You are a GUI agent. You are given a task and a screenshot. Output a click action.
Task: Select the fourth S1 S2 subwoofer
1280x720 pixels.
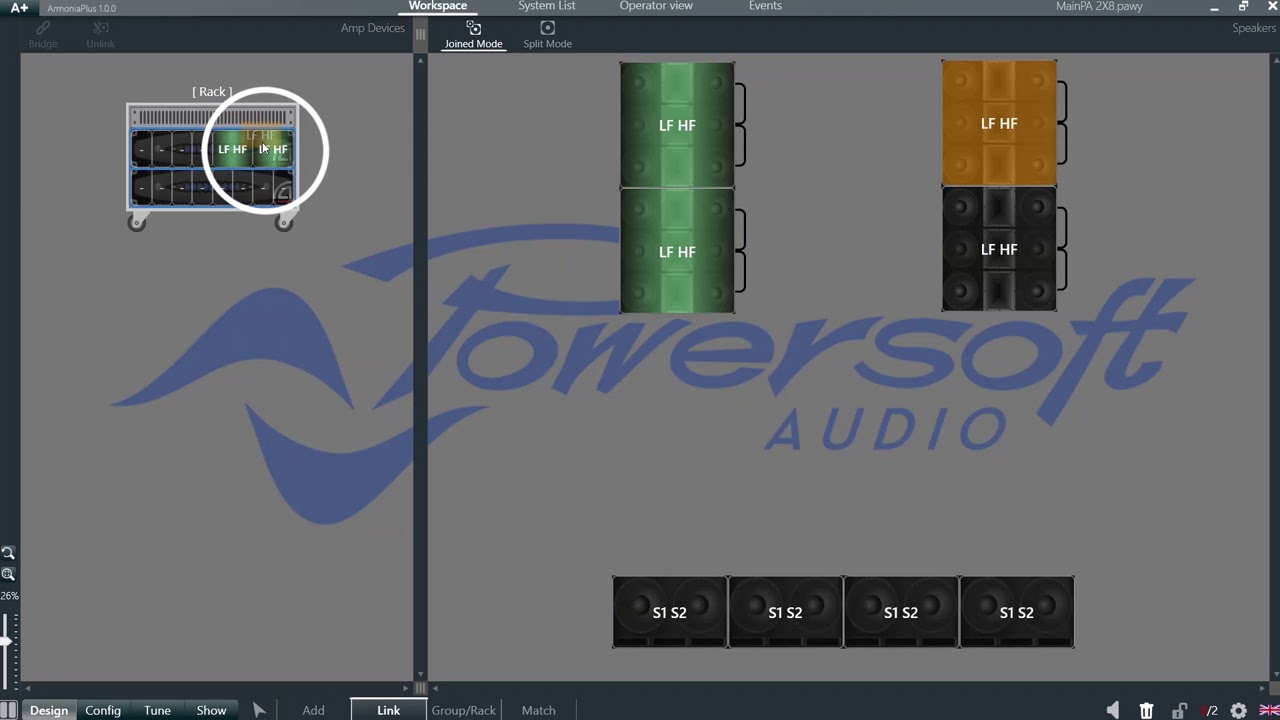1017,612
